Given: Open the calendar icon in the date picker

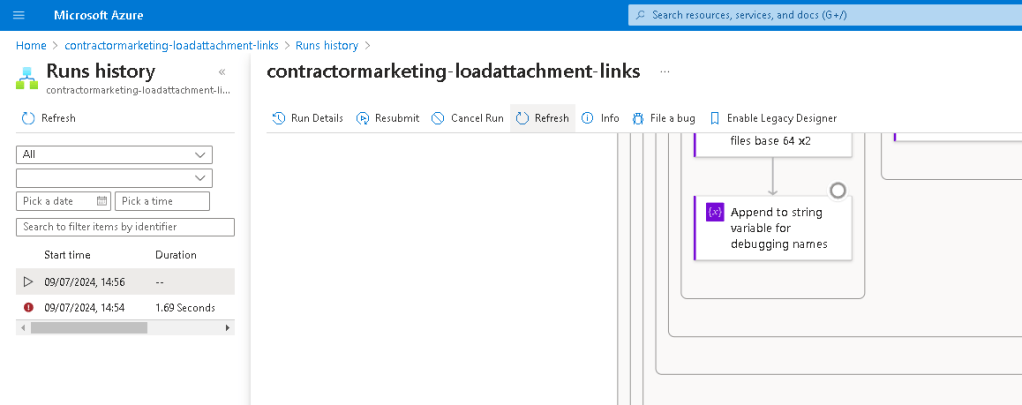Looking at the screenshot, I should (102, 201).
